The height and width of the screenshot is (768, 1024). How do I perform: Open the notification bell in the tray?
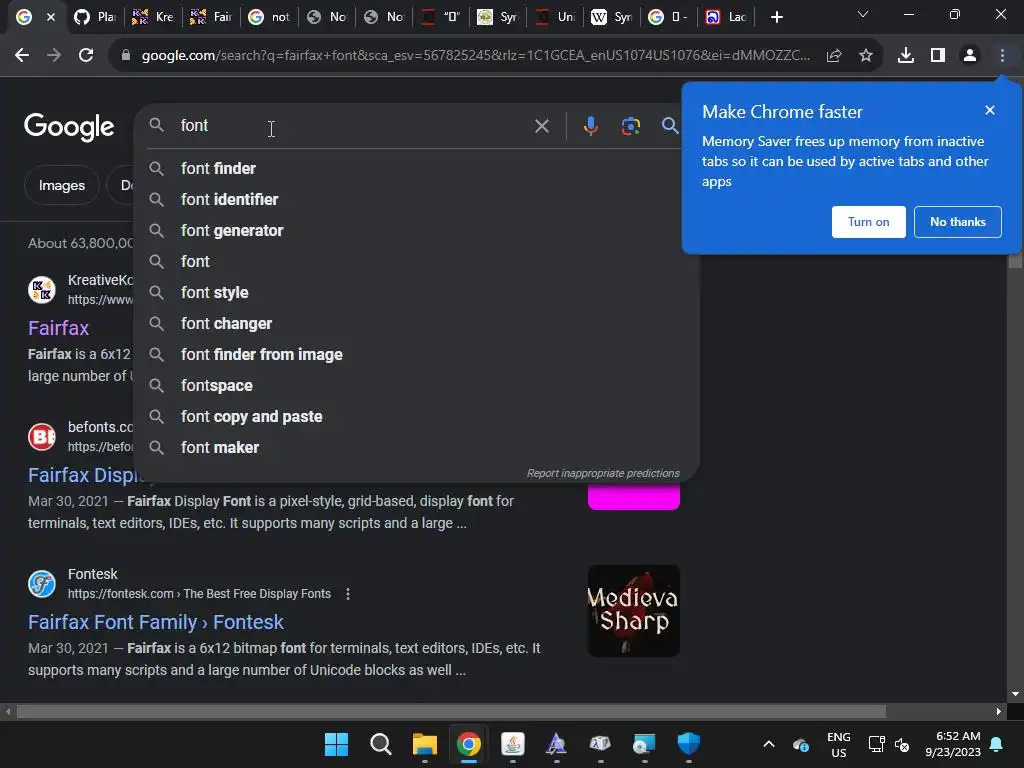coord(997,744)
